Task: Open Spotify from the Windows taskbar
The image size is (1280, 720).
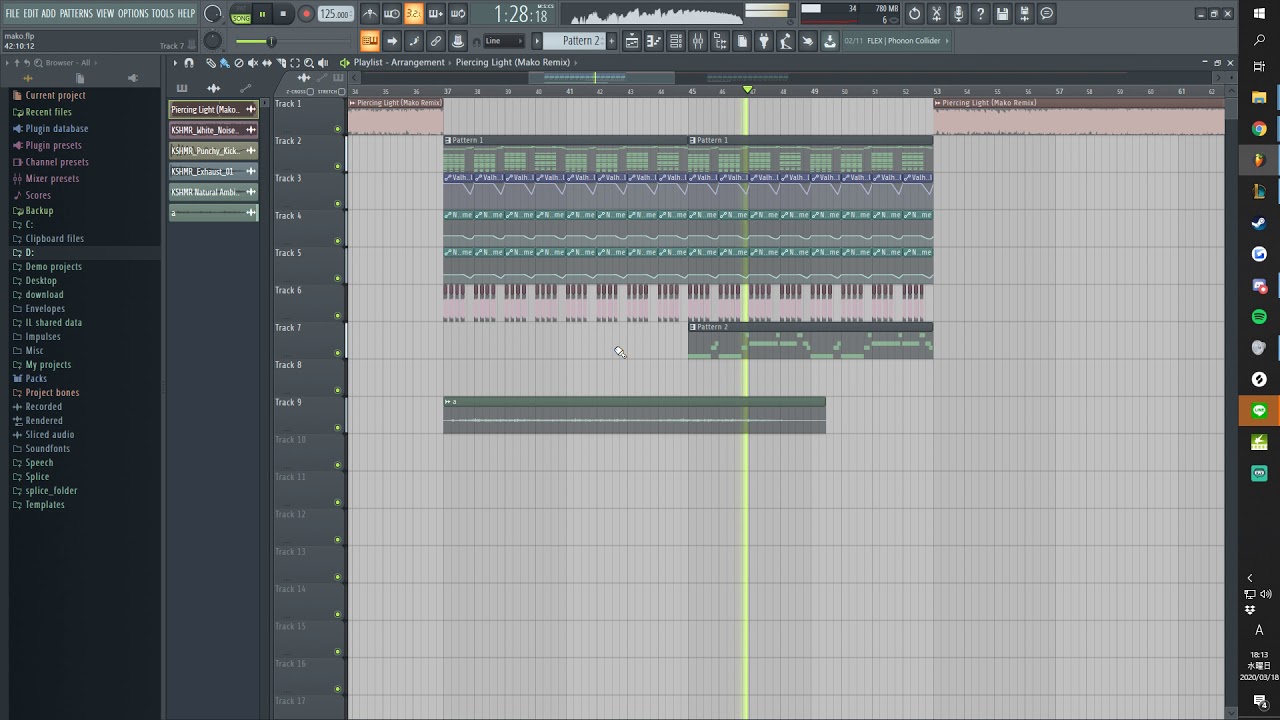Action: pos(1259,317)
